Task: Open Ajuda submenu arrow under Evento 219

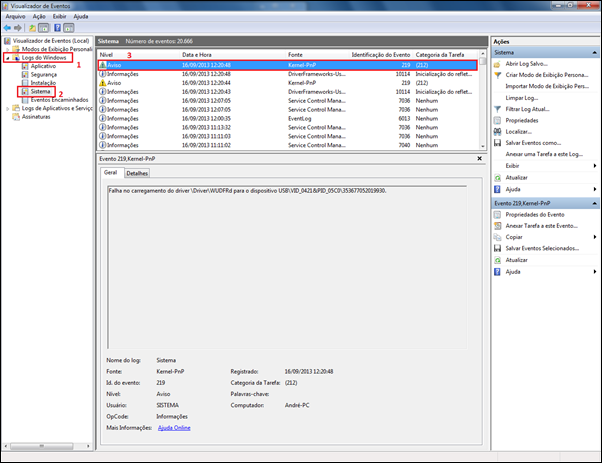Action: 595,272
